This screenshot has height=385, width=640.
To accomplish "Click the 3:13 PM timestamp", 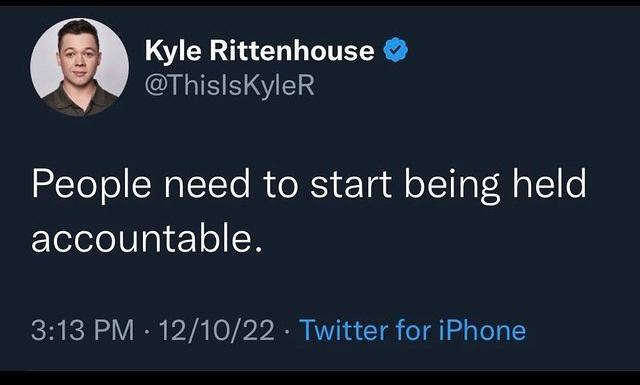I will 82,330.
